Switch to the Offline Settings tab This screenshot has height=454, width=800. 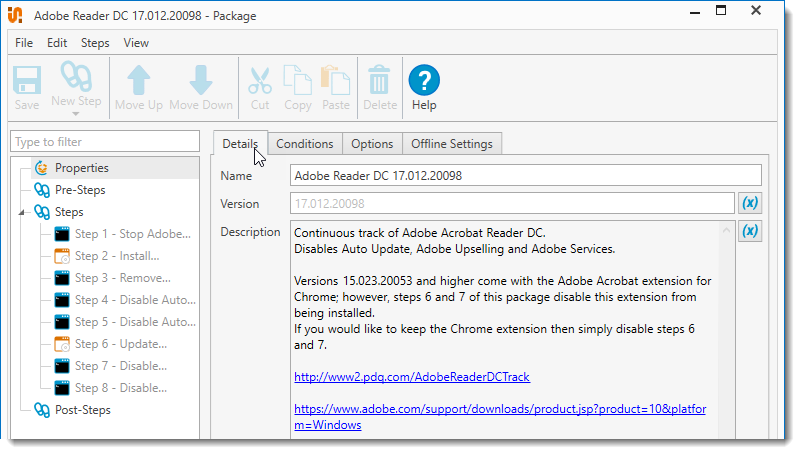pos(451,144)
